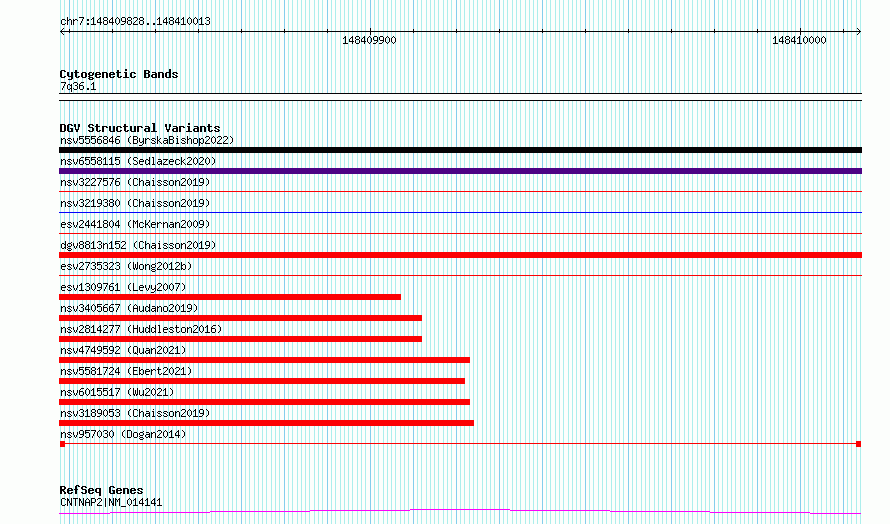Click the Cytogenetic Bands track title
This screenshot has height=524, width=890.
pyautogui.click(x=119, y=74)
